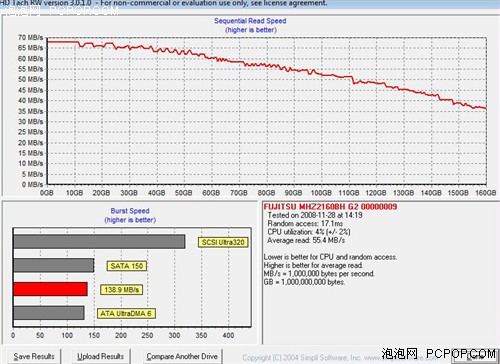Click 'Lower is better for CPU' note
Viewport: 500px width, 364px height.
click(x=330, y=257)
